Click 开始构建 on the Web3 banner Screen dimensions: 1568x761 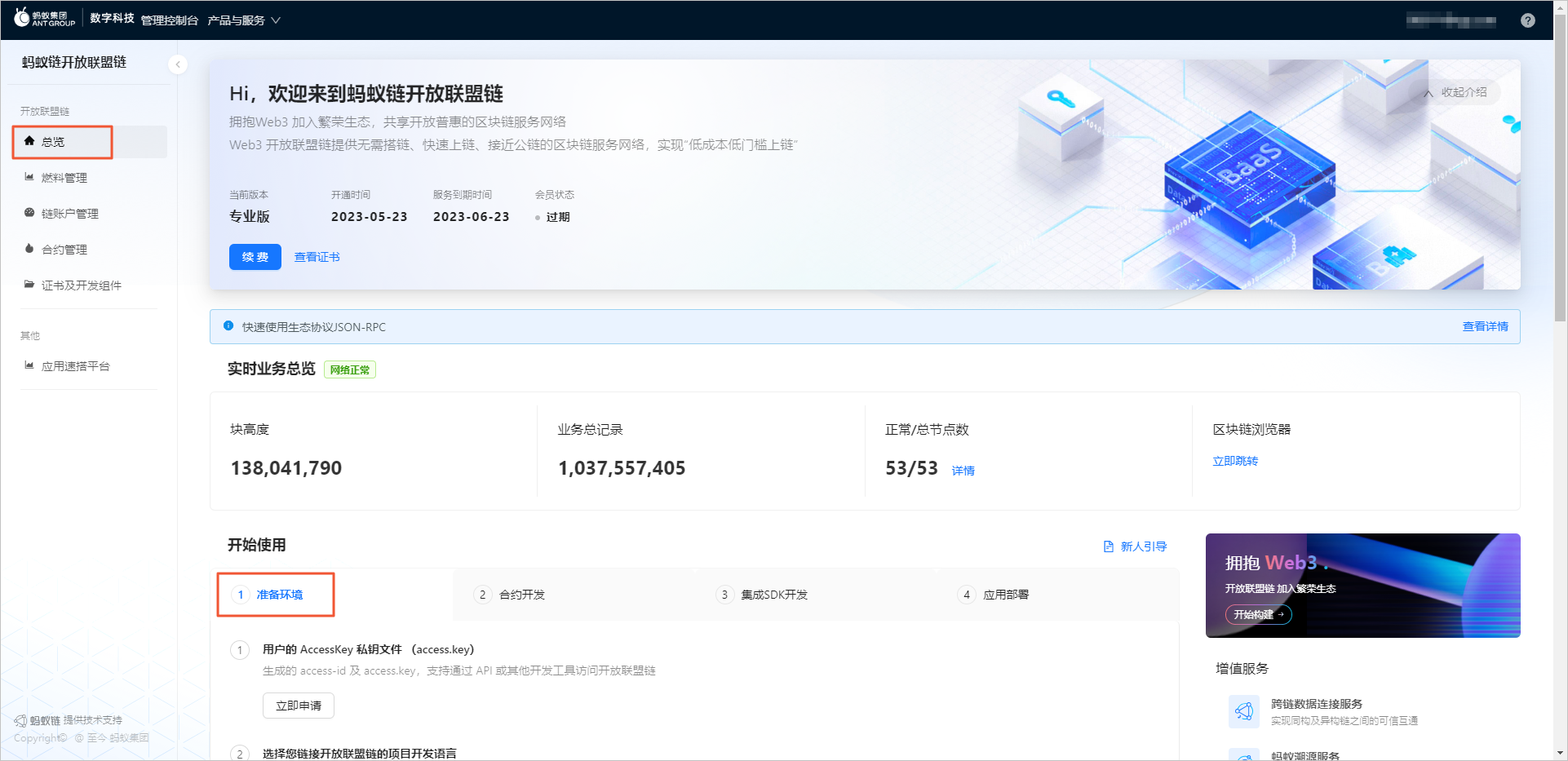tap(1259, 615)
